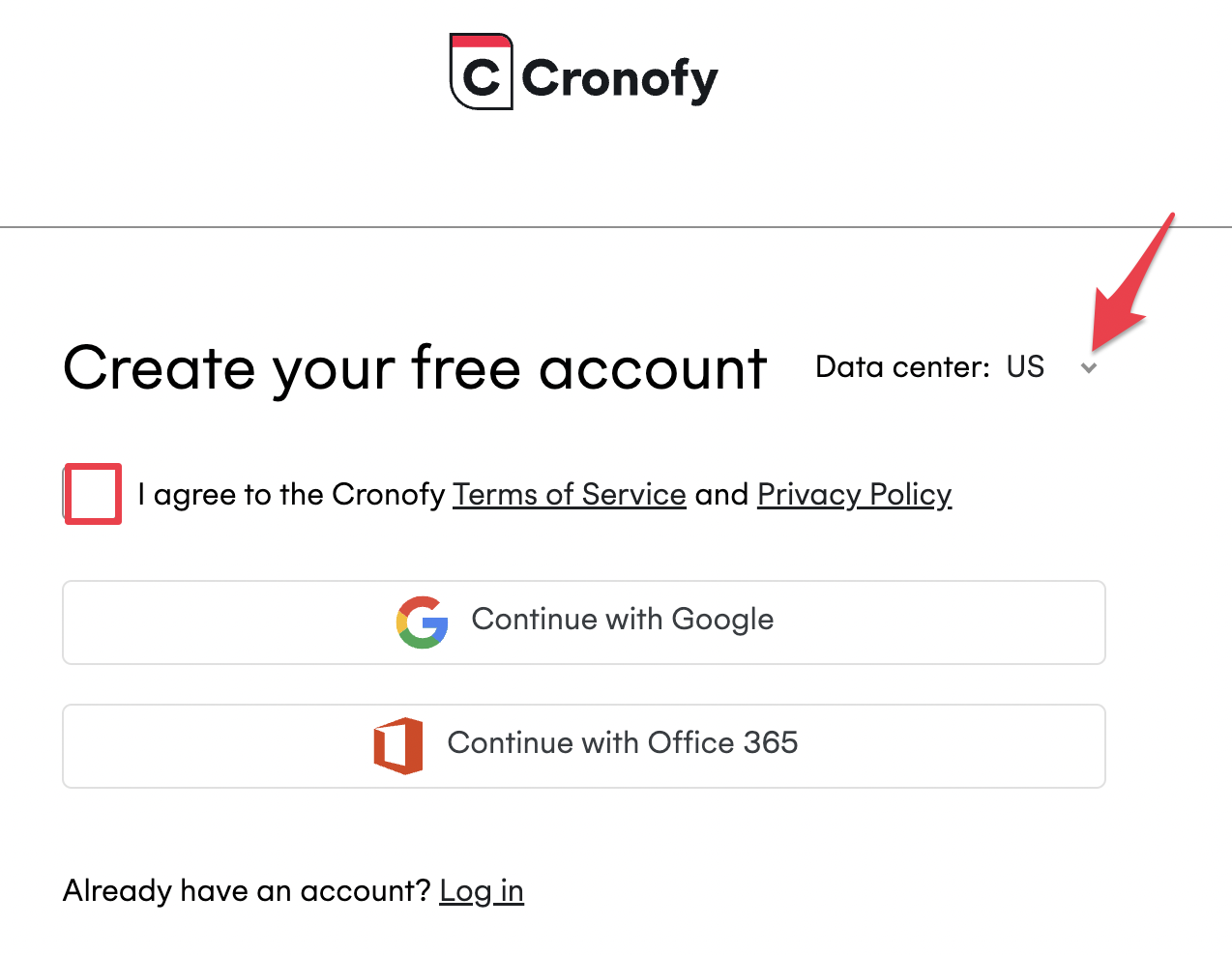Viewport: 1232px width, 955px height.
Task: Click the Cronofy calendar "C" logo icon
Action: [x=481, y=72]
